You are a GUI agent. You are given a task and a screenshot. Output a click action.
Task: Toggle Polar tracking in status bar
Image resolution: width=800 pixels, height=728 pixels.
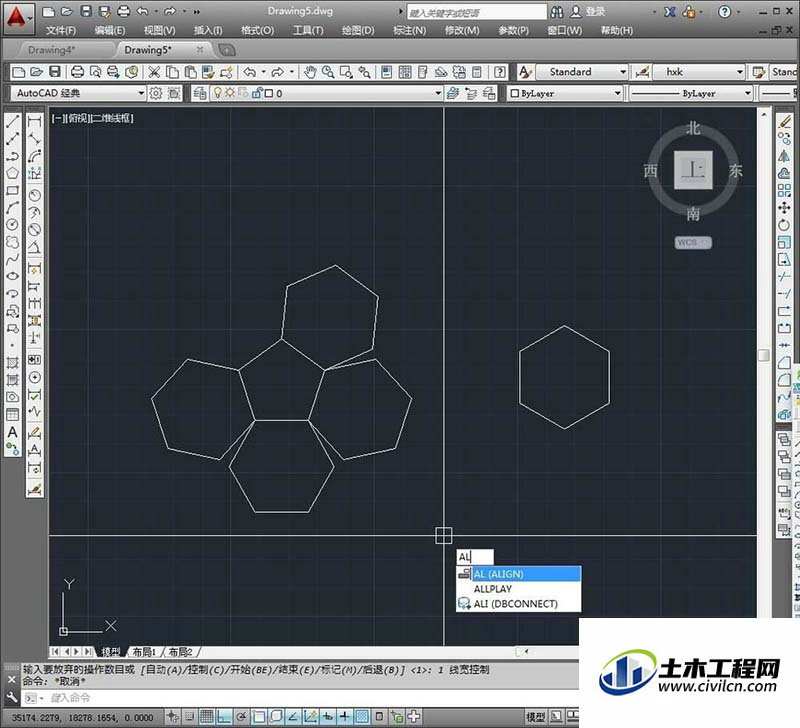point(241,717)
